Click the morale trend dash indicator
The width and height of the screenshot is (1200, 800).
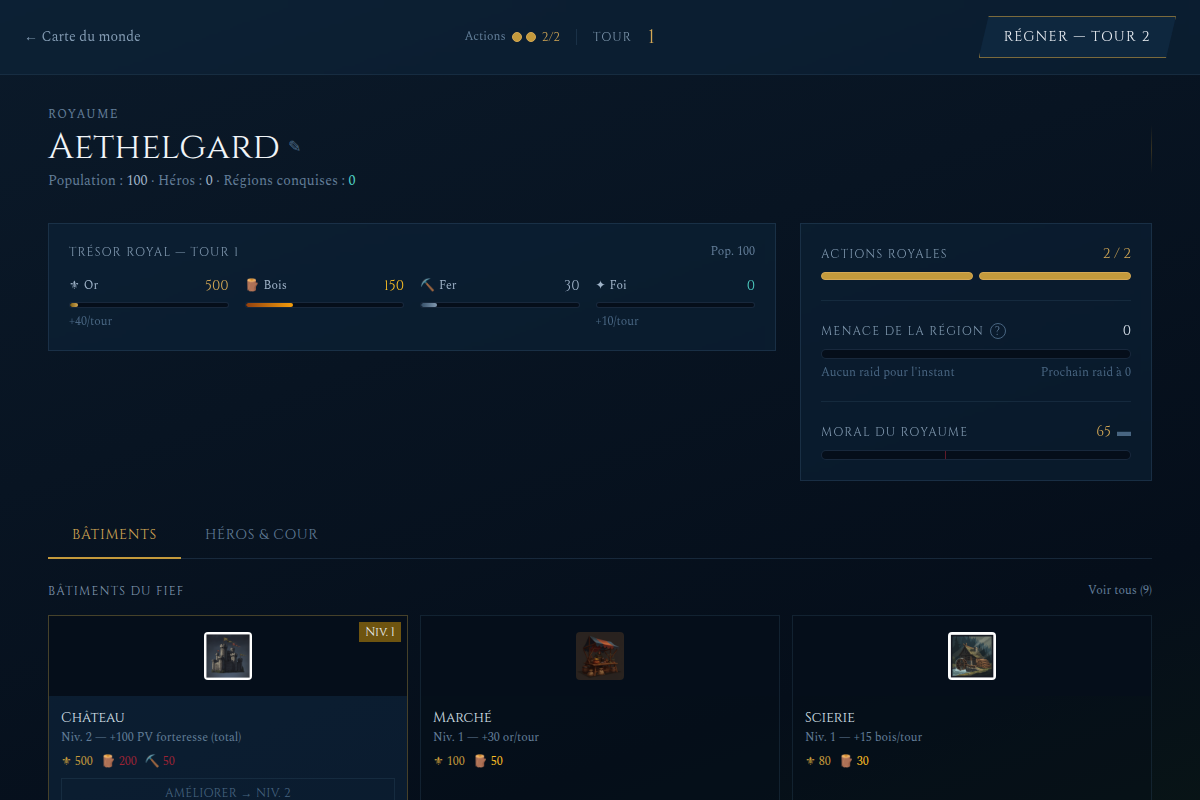click(1124, 433)
